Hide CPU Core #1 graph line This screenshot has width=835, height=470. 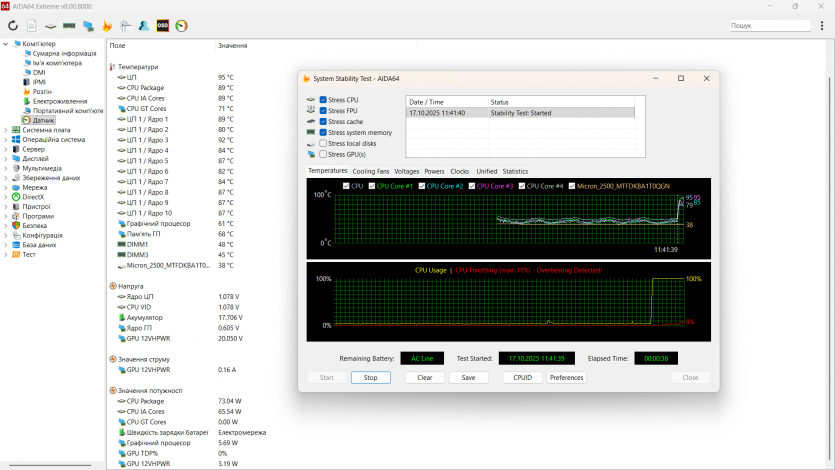pyautogui.click(x=371, y=186)
